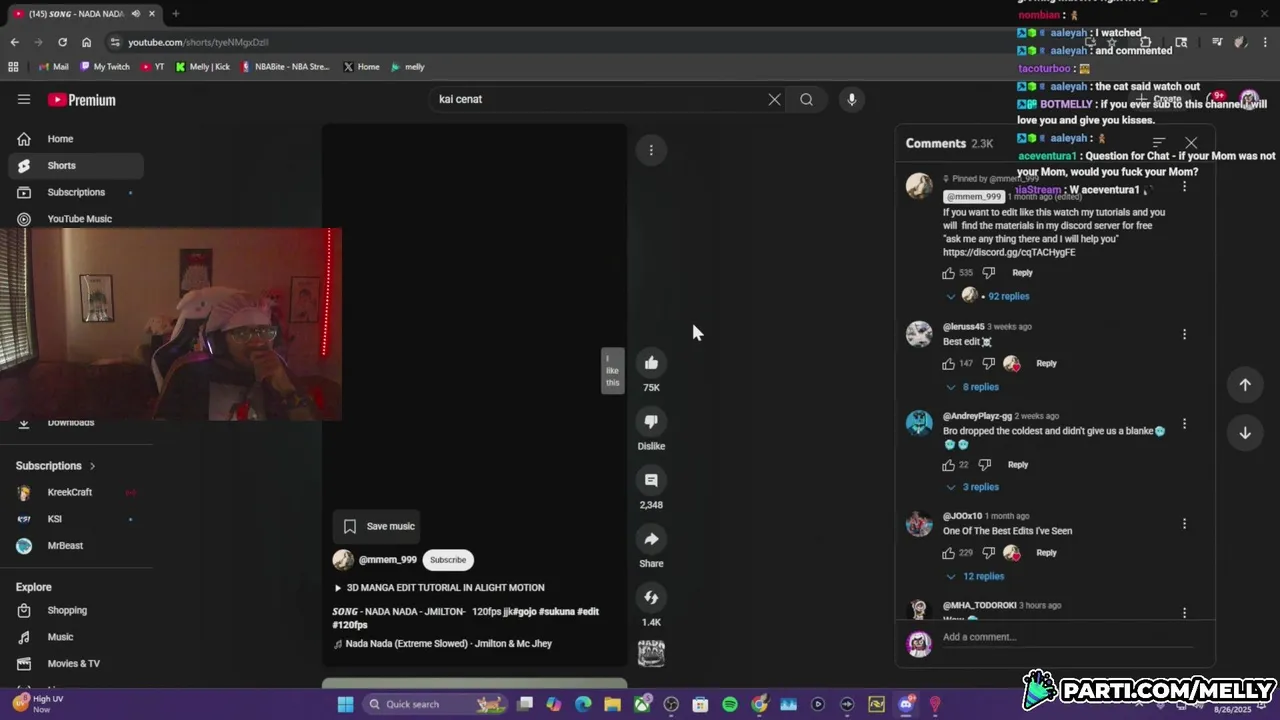1280x720 pixels.
Task: Open Spotify from the taskbar
Action: pos(730,704)
